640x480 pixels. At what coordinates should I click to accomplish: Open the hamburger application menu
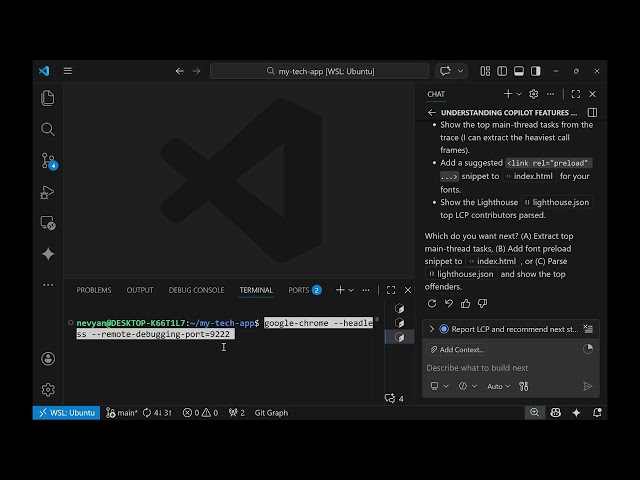(x=68, y=71)
